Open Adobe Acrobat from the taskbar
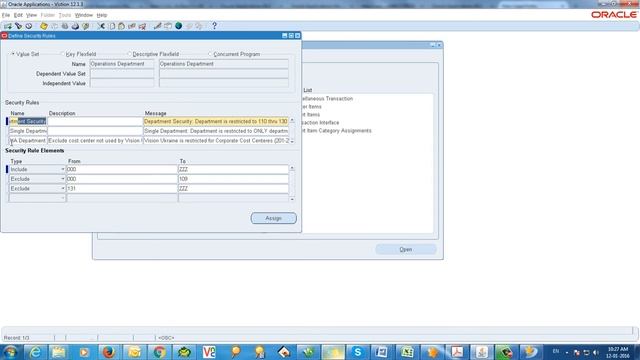The height and width of the screenshot is (360, 640). click(457, 352)
